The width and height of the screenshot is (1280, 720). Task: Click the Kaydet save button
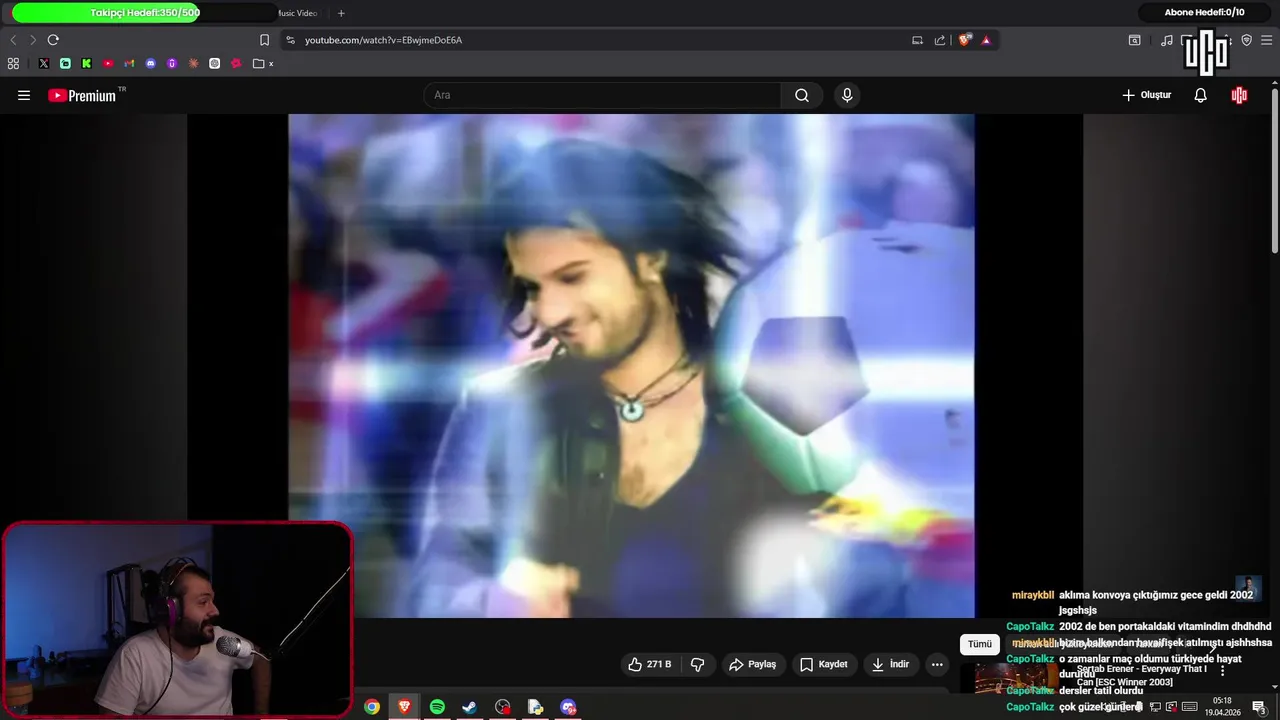click(824, 664)
